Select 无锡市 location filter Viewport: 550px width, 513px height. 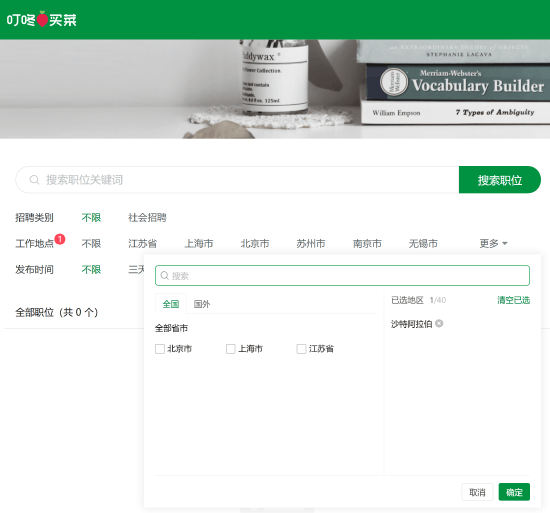tap(423, 243)
